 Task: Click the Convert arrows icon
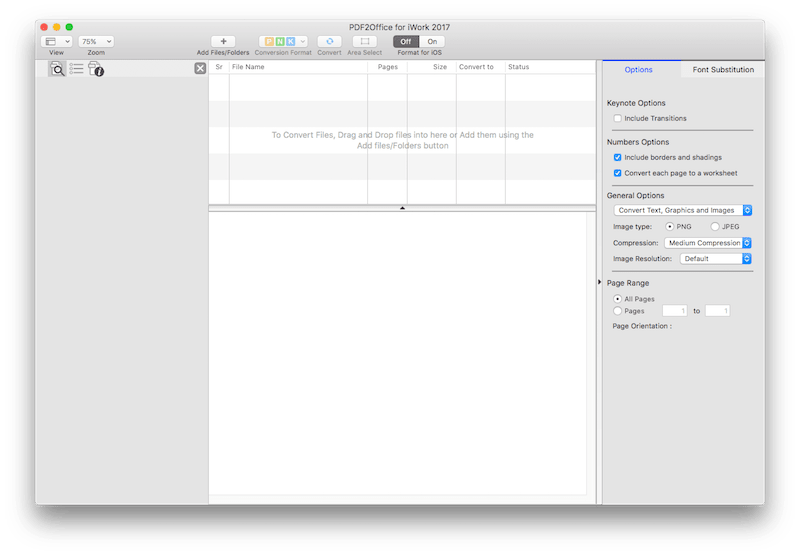click(x=330, y=41)
